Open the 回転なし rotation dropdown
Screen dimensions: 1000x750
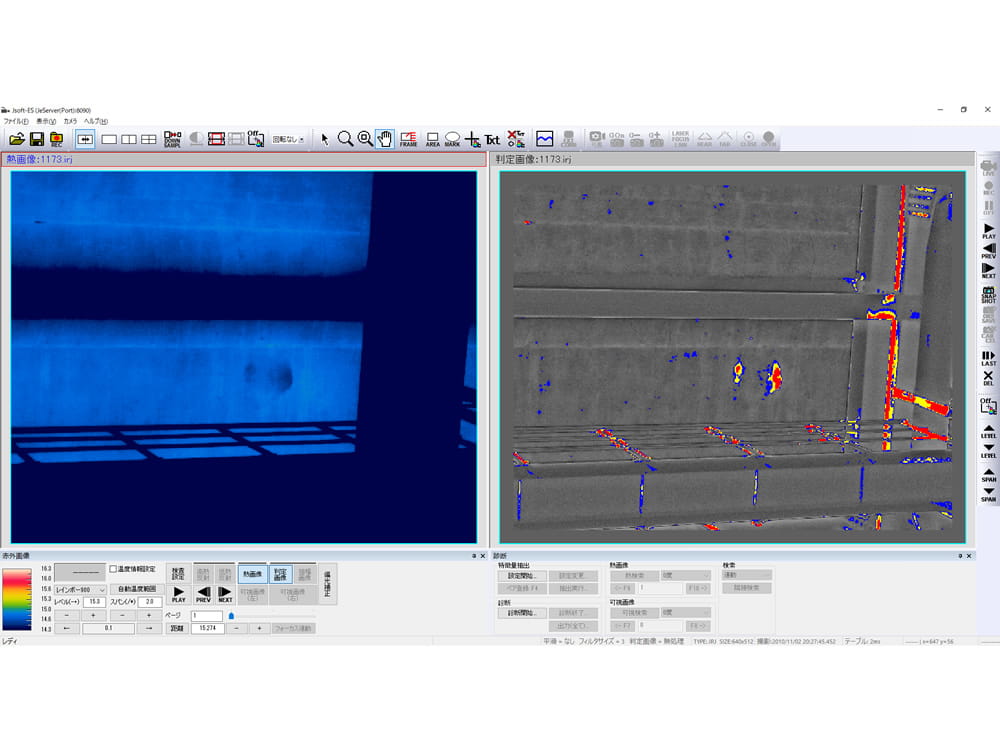(x=289, y=140)
